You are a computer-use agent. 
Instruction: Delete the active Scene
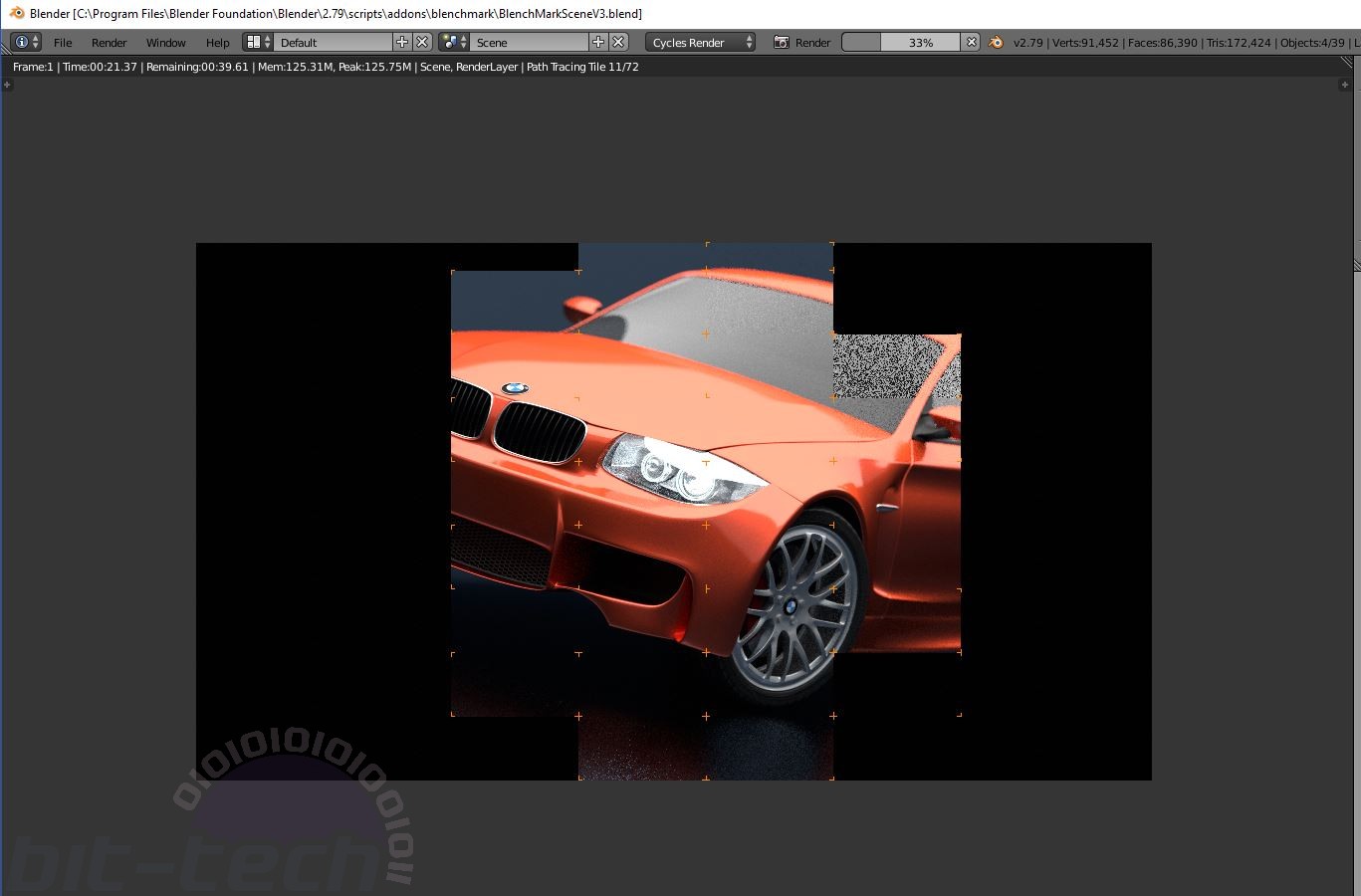click(618, 42)
